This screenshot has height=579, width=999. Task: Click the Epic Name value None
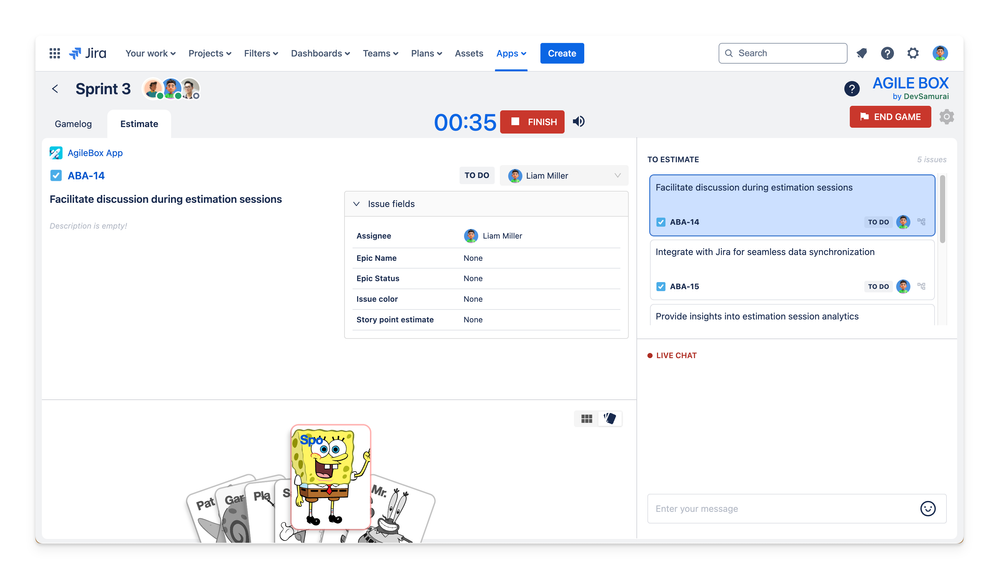point(473,258)
